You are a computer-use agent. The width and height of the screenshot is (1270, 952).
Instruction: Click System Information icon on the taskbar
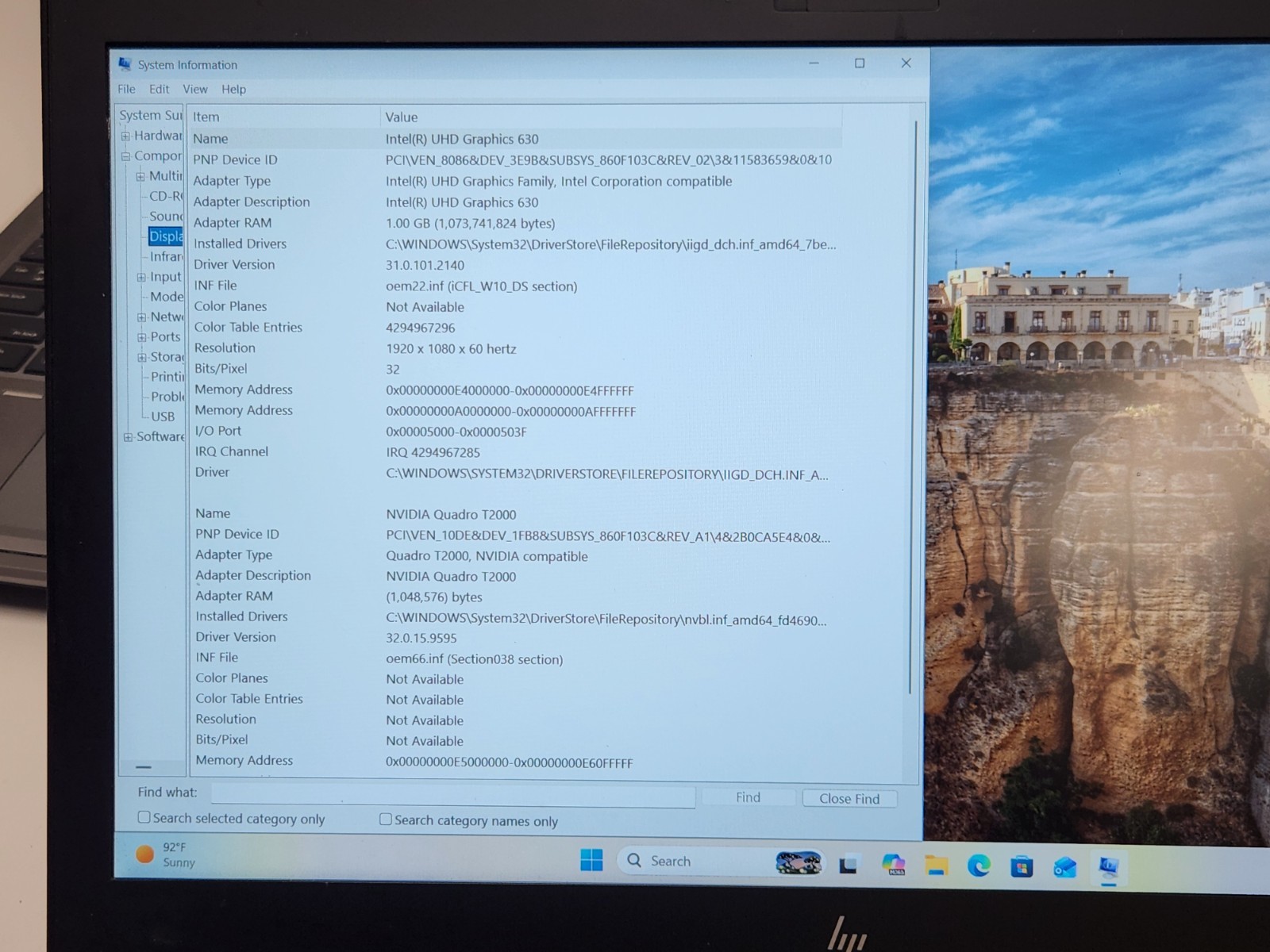pyautogui.click(x=1109, y=866)
